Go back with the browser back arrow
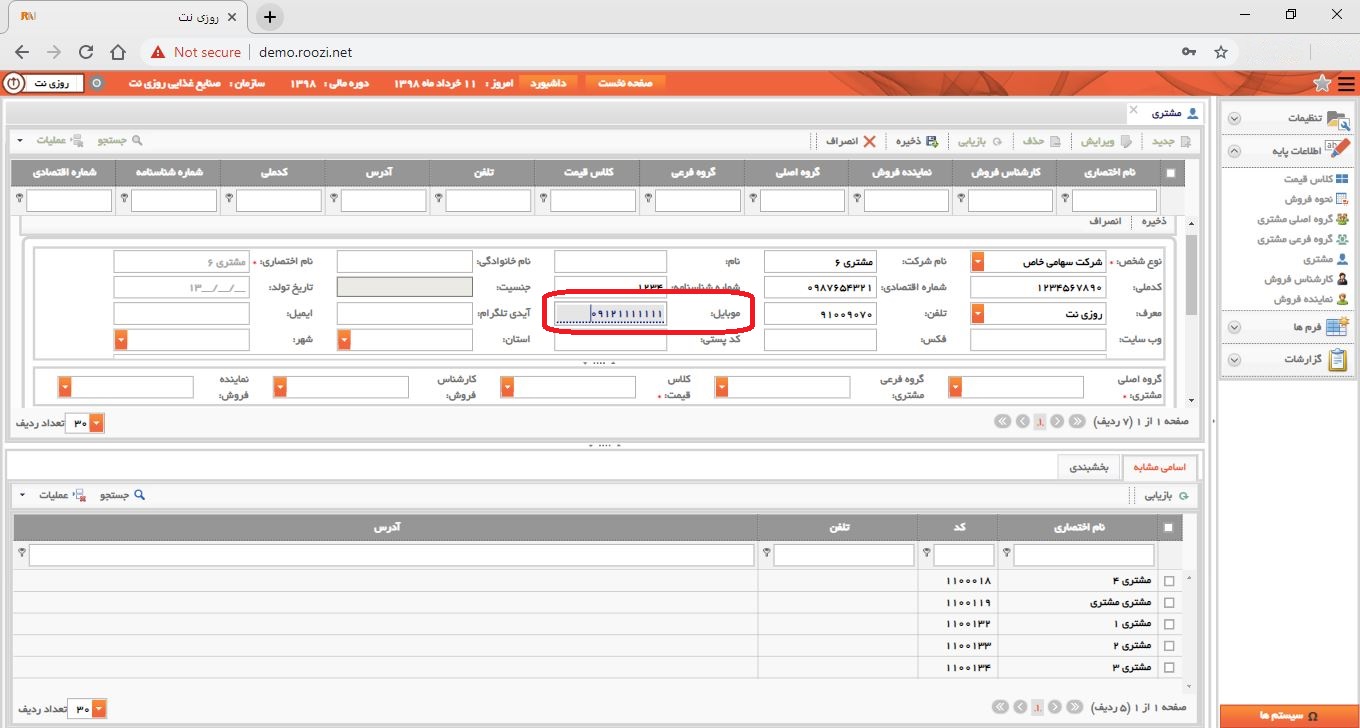Viewport: 1360px width, 728px height. (x=22, y=52)
